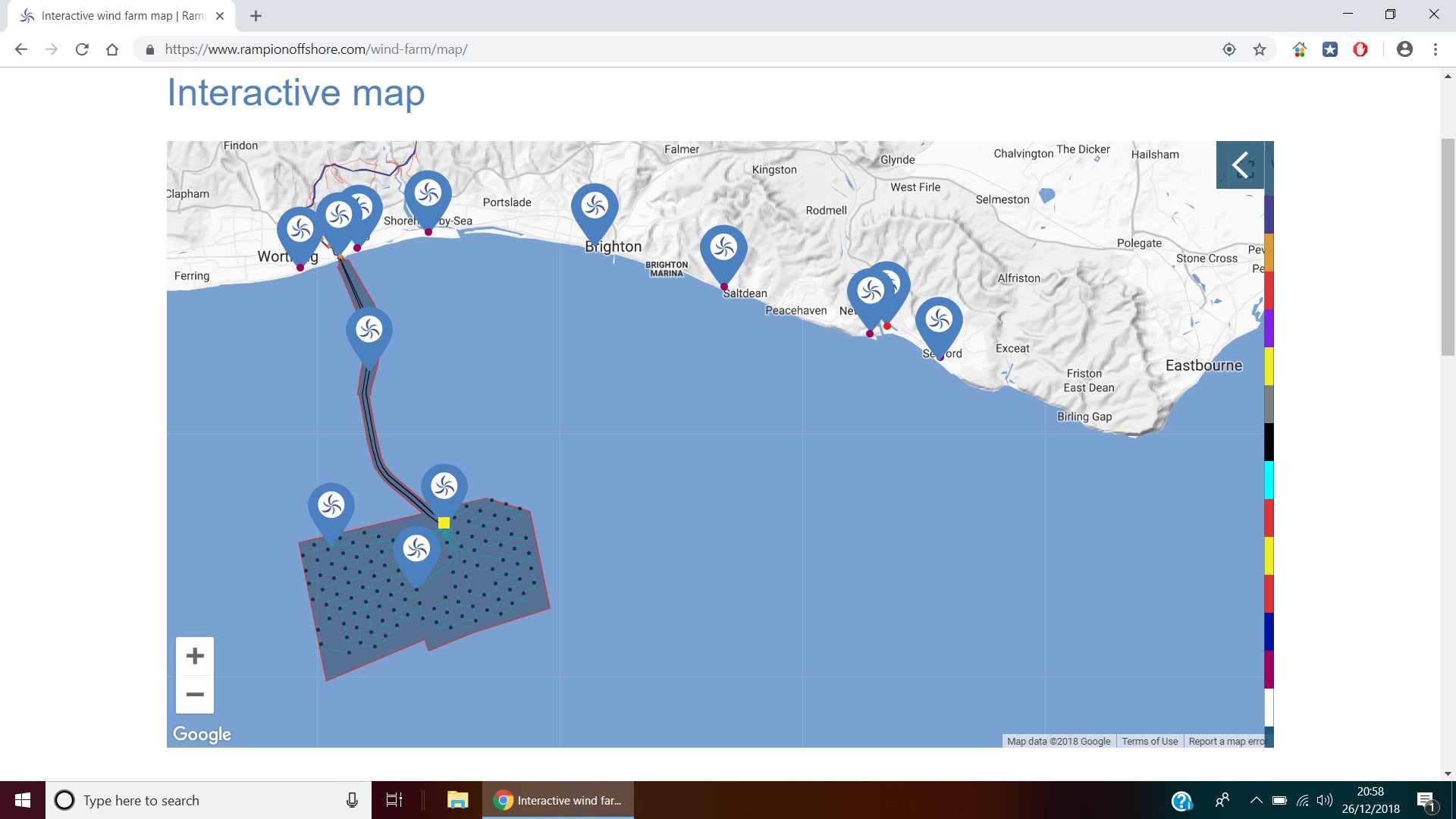Click the location access icon in address bar

point(1229,49)
